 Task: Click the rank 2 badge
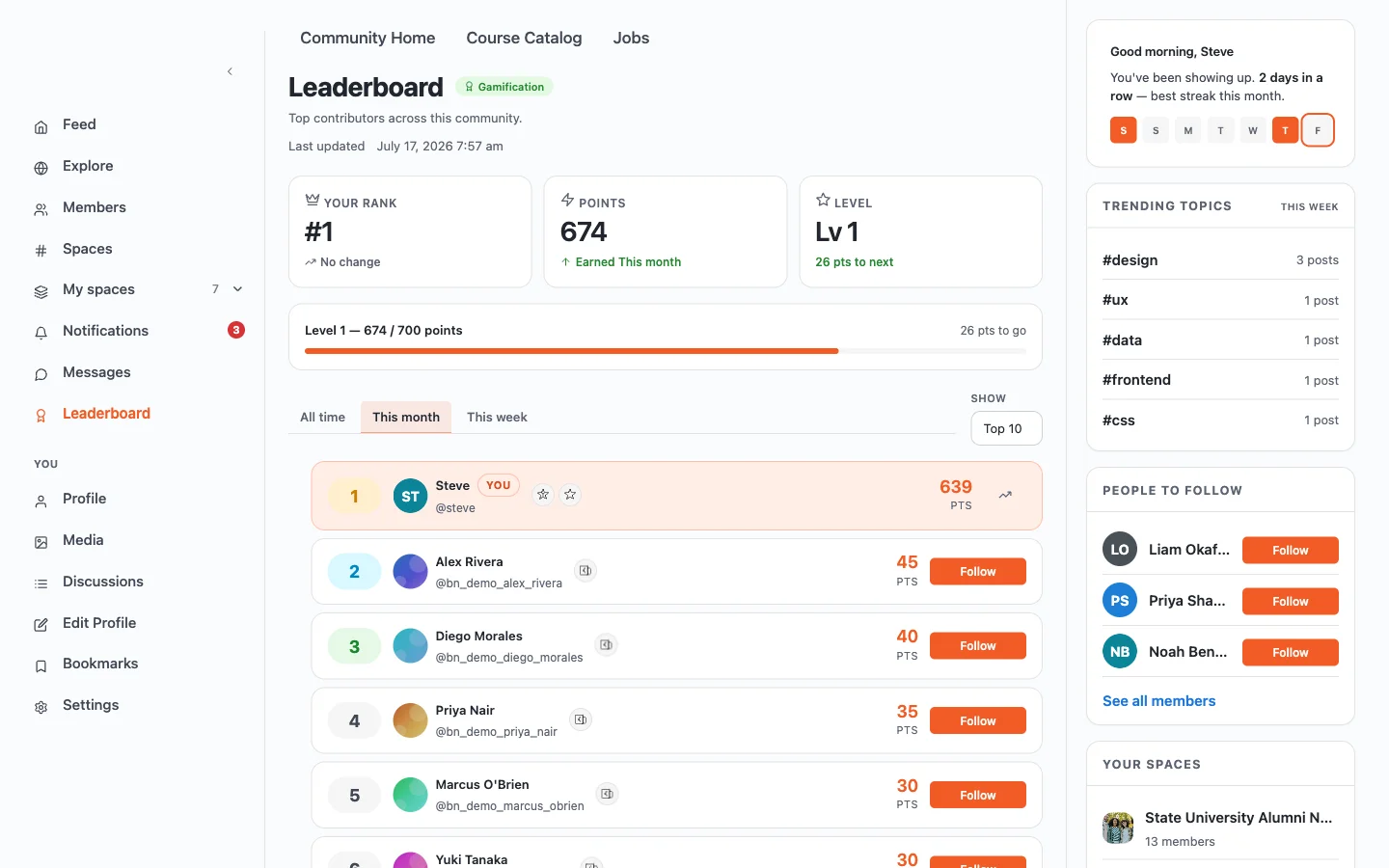pyautogui.click(x=354, y=571)
